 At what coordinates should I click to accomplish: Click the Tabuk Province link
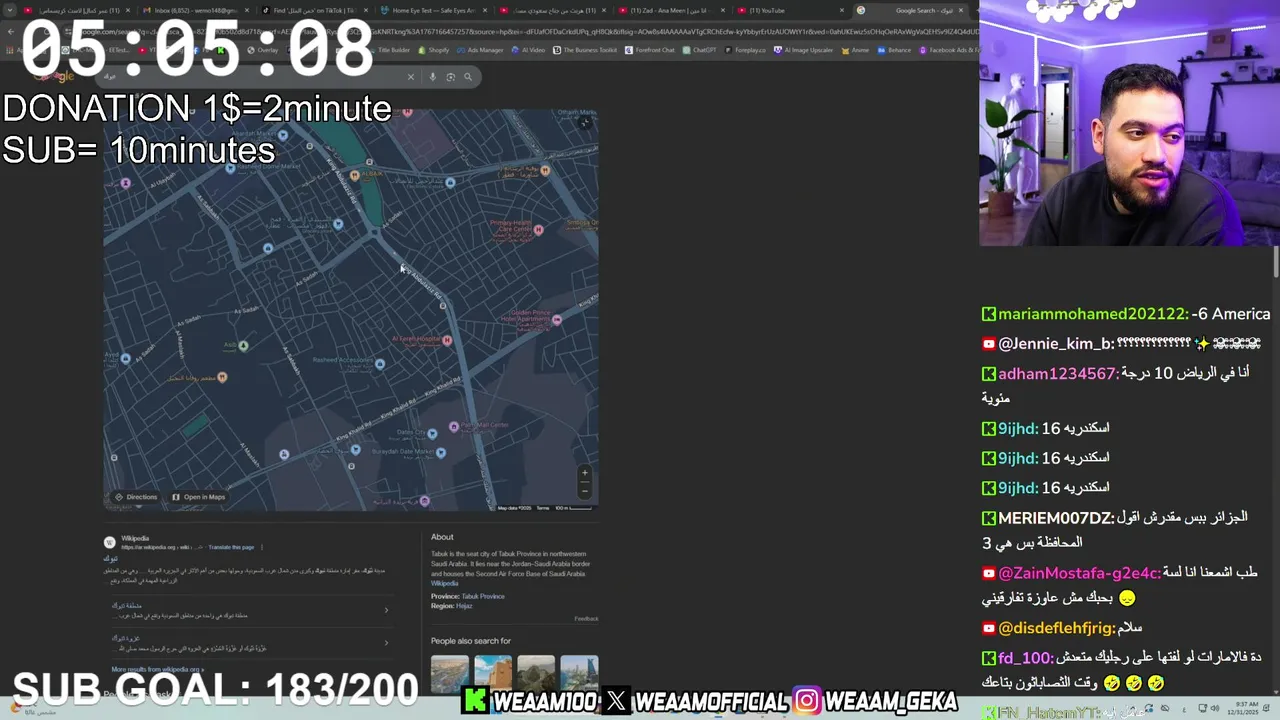coord(483,596)
